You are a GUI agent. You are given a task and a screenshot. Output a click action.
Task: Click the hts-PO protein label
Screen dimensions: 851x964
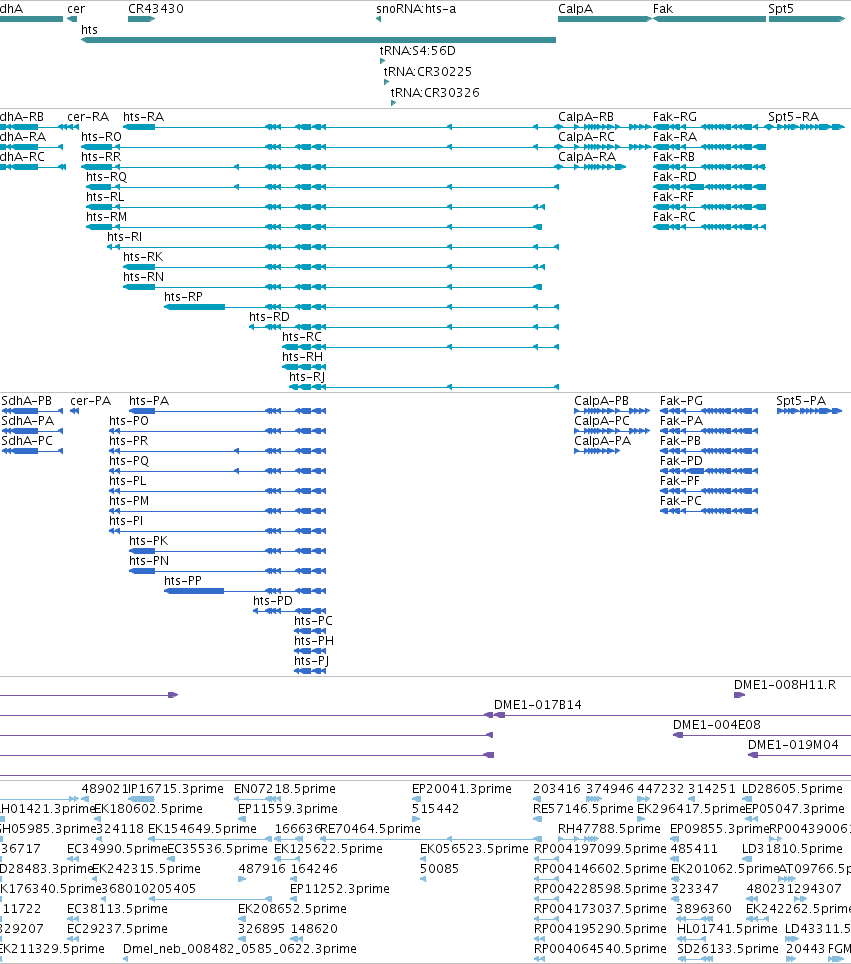coord(129,421)
